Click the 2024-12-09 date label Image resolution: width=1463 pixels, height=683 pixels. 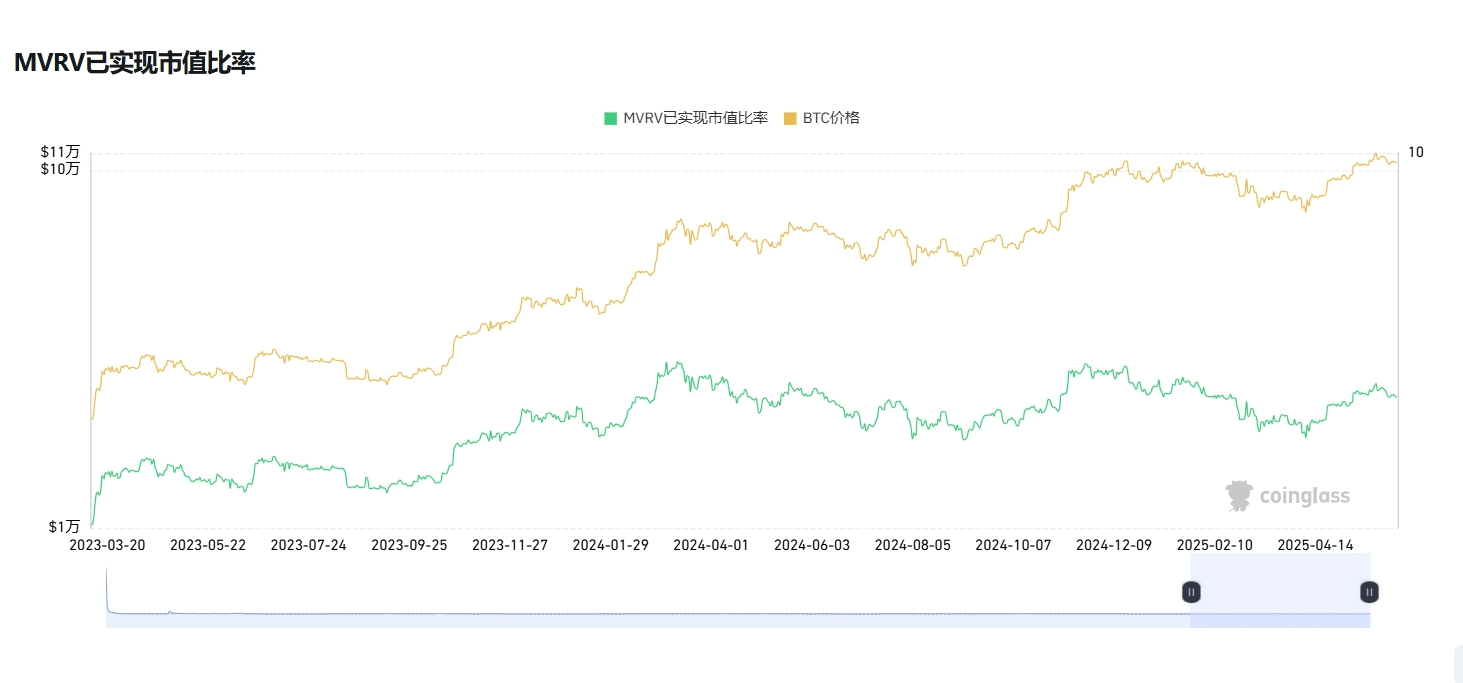click(x=1114, y=545)
